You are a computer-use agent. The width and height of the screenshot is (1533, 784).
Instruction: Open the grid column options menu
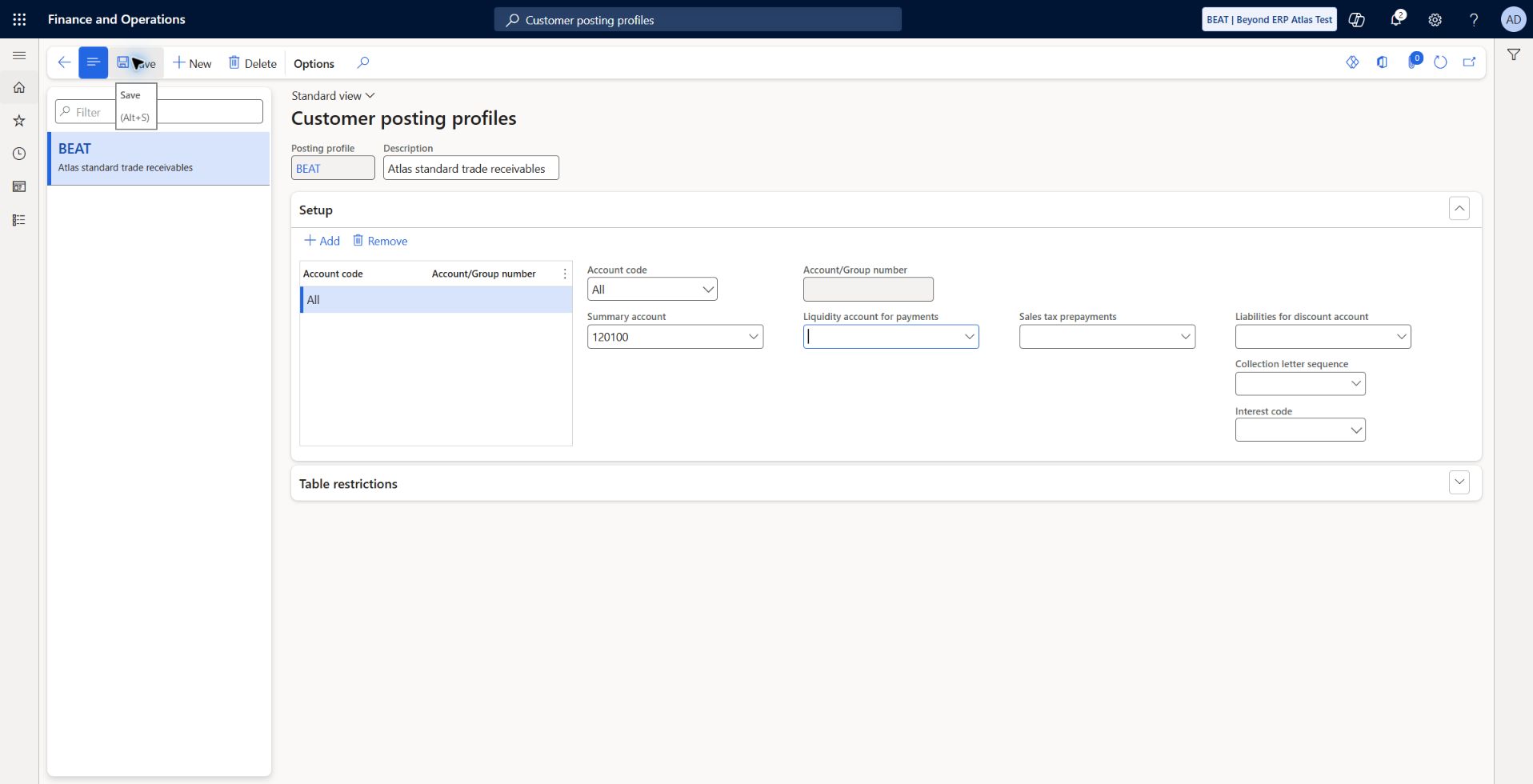(x=565, y=274)
